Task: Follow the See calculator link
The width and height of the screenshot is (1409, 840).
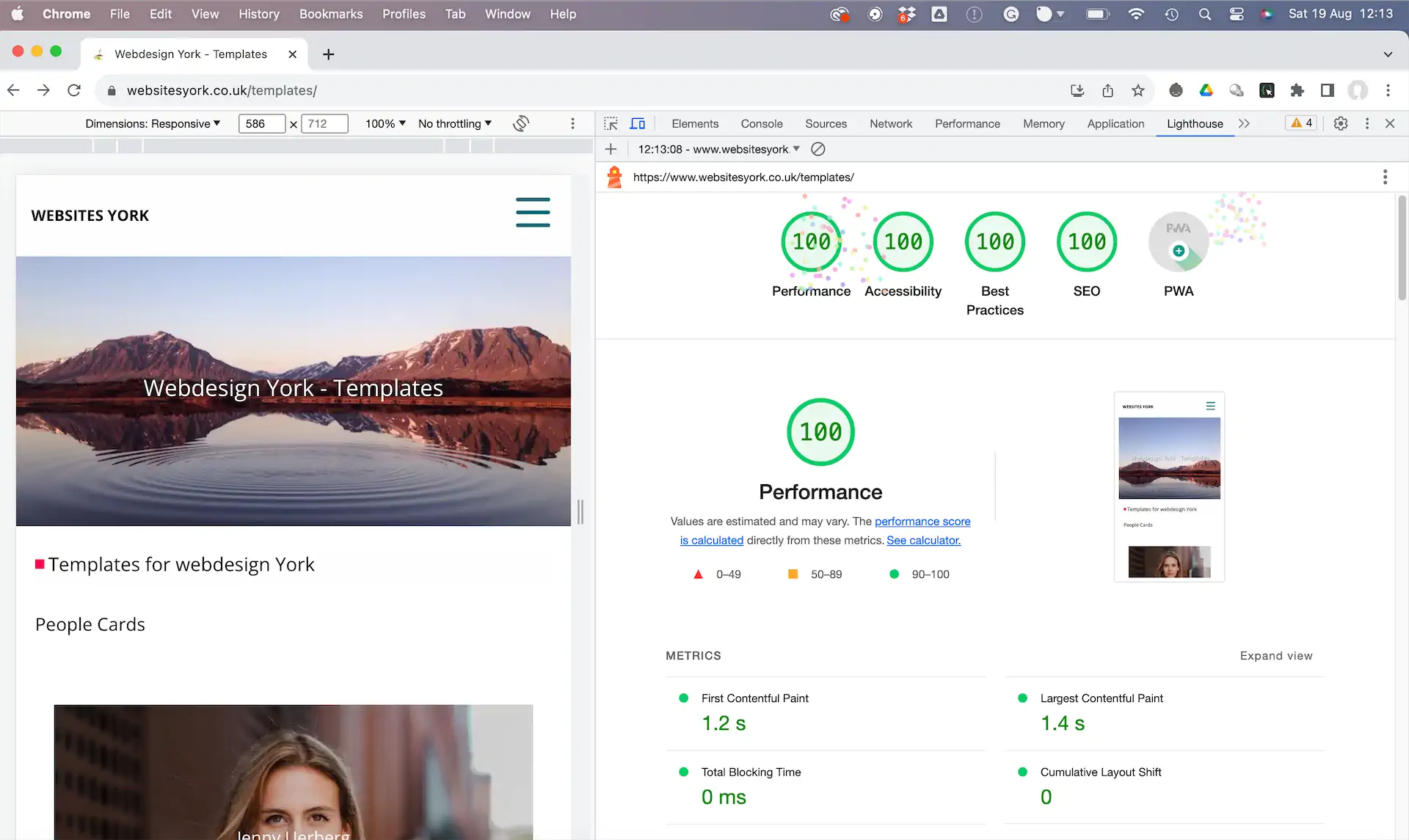Action: click(x=923, y=540)
